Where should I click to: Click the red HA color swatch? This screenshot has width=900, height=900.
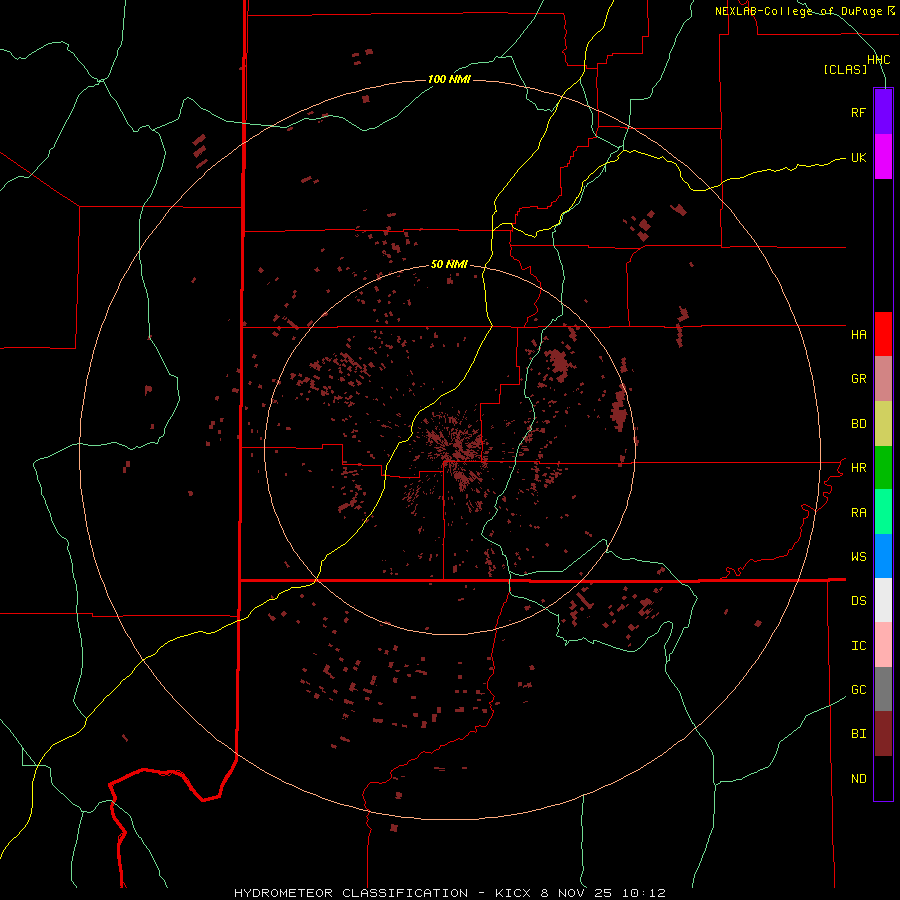click(883, 334)
